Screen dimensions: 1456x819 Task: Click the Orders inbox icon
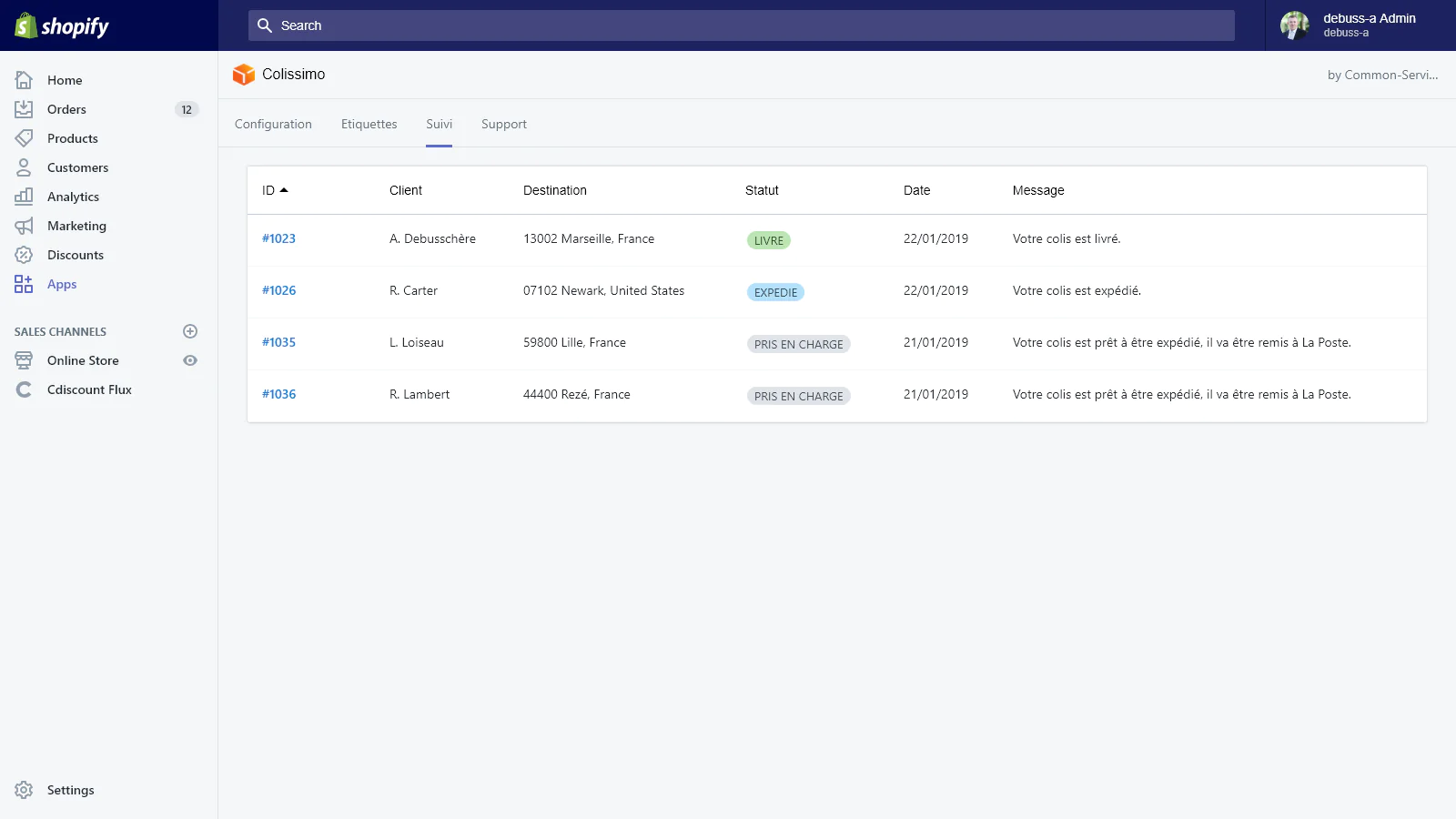point(24,109)
